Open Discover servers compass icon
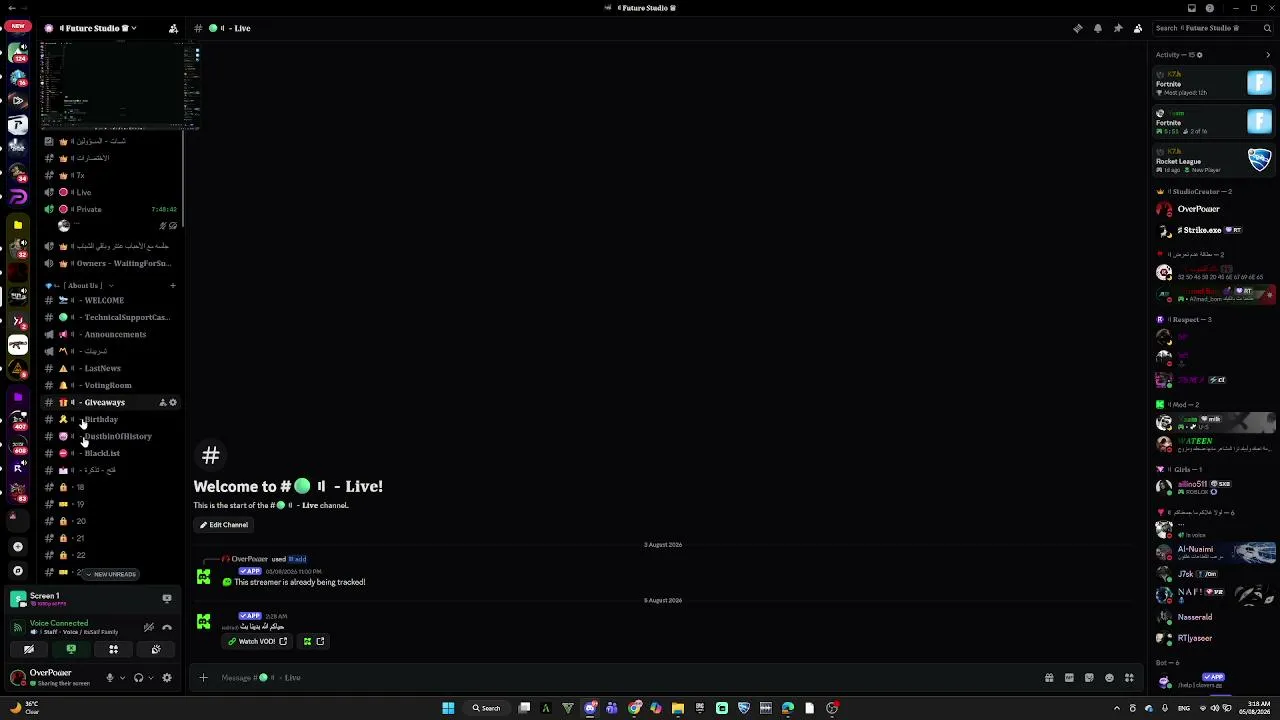 point(17,571)
